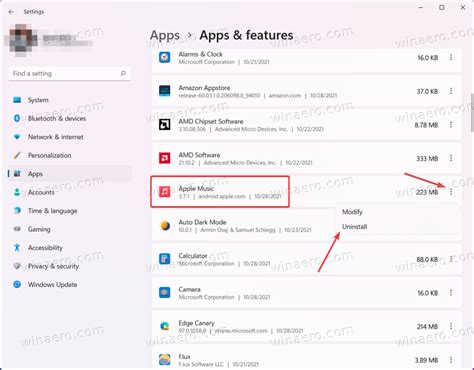Click the Bluetooth icon in sidebar
Screen dimensions: 474x370
[17, 118]
